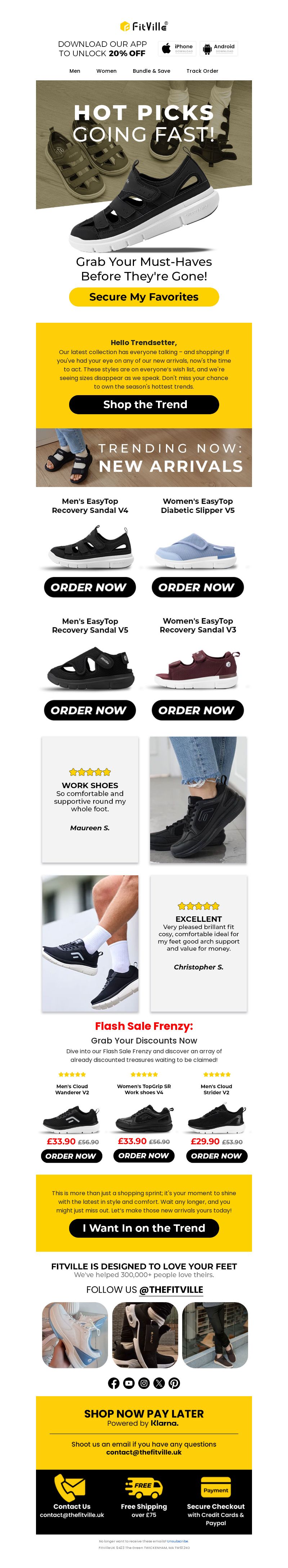Open FitVille's Facebook page icon

113,1384
